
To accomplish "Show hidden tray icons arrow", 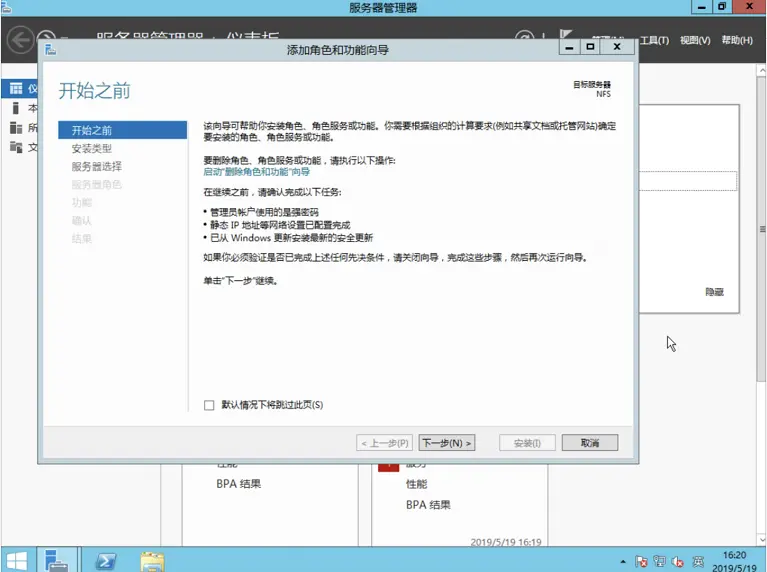I will pos(623,562).
